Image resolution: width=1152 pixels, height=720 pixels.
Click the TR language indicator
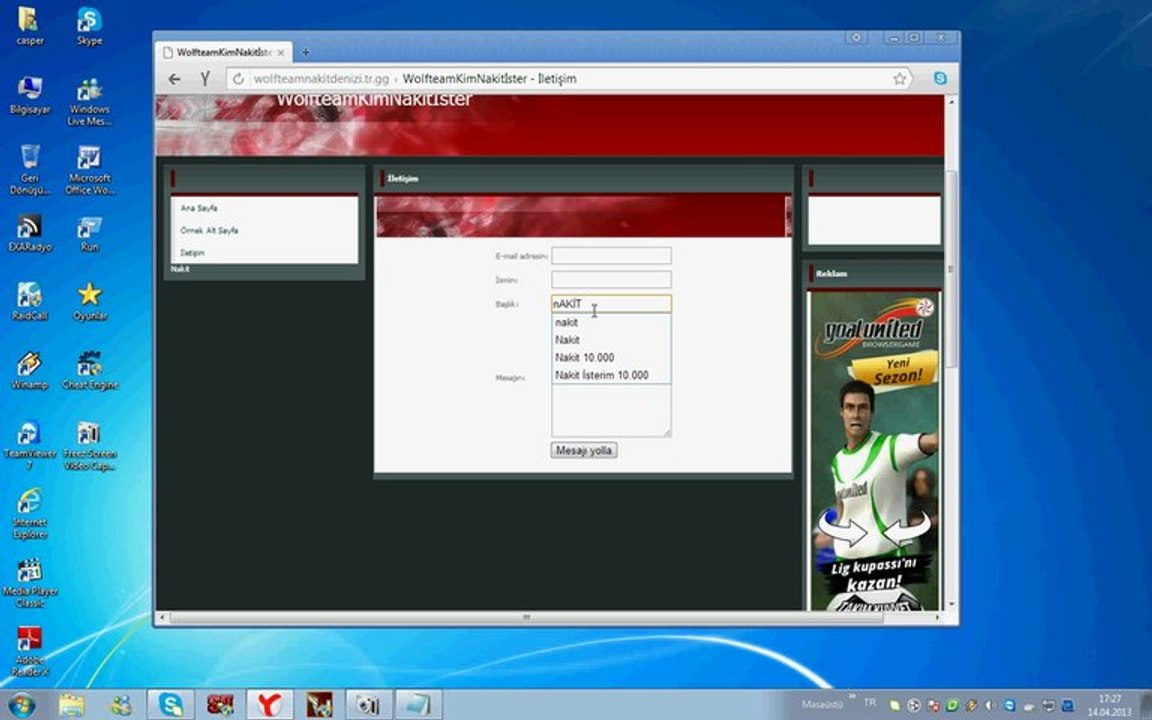pyautogui.click(x=870, y=703)
